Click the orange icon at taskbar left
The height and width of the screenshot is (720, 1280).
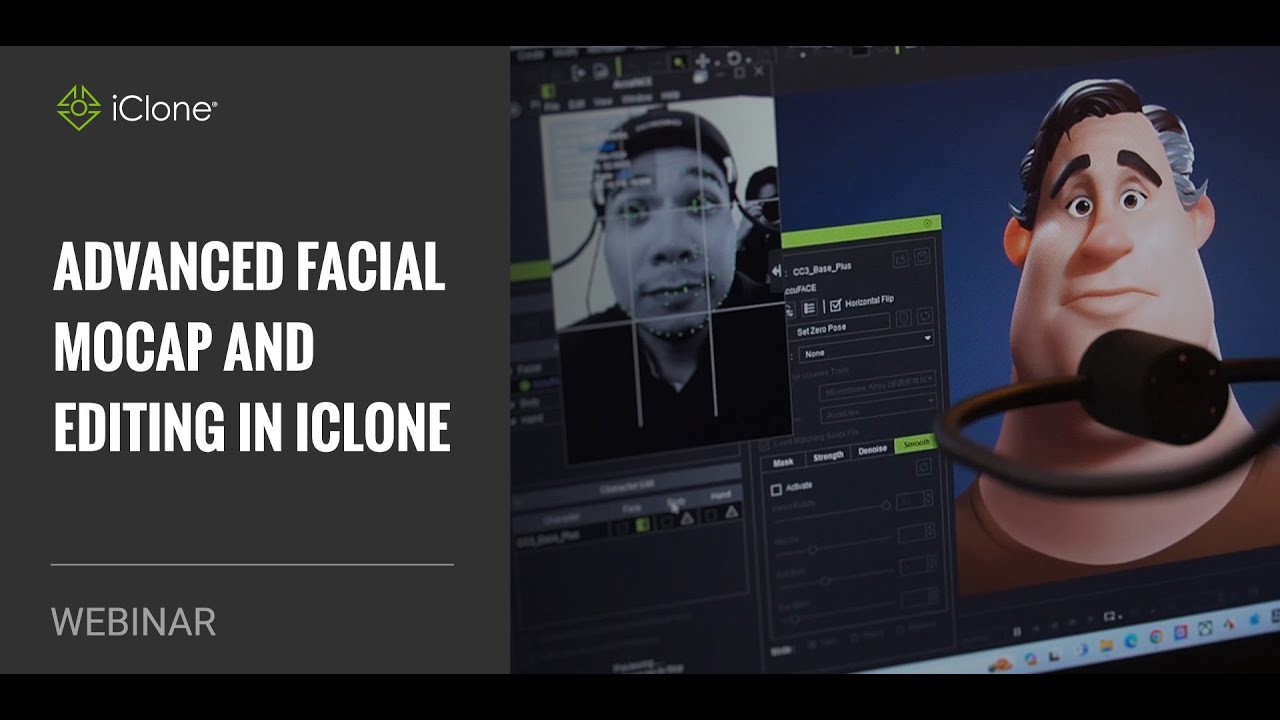pyautogui.click(x=1002, y=665)
